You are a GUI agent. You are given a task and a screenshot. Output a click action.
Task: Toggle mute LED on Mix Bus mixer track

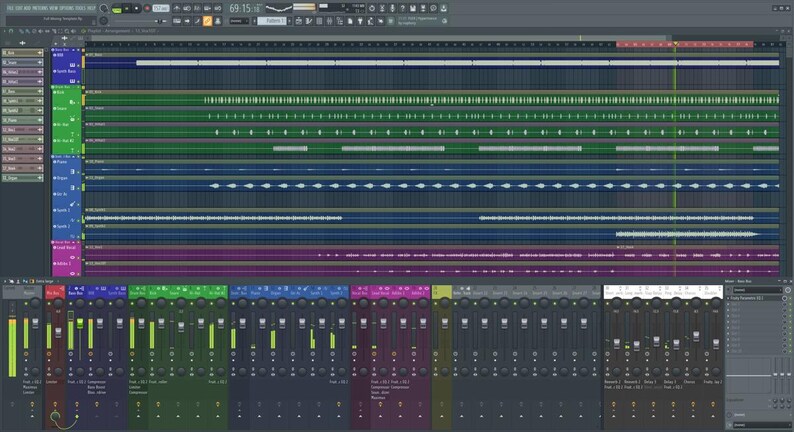[49, 304]
